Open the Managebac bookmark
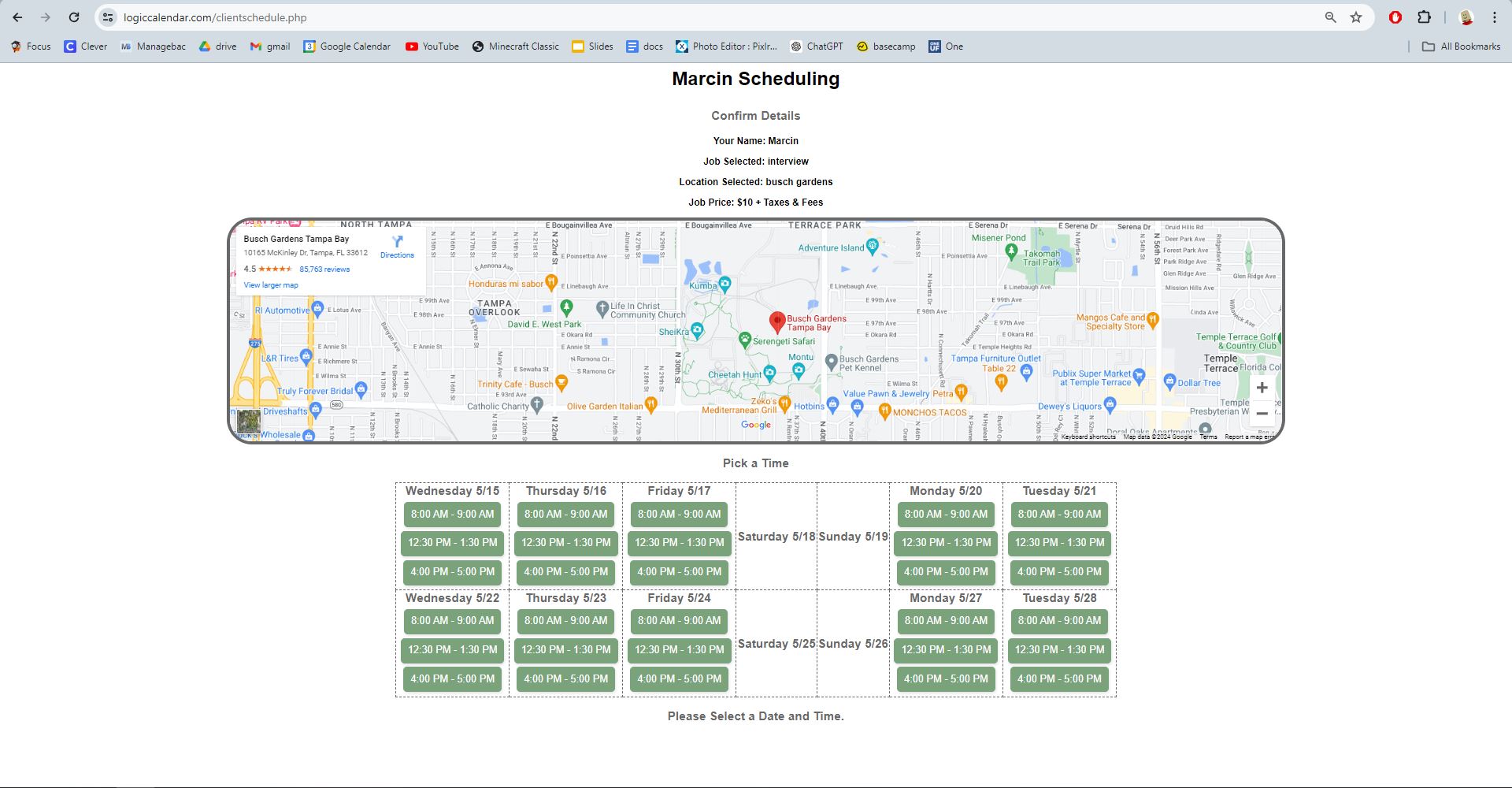Viewport: 1512px width, 788px height. point(153,46)
